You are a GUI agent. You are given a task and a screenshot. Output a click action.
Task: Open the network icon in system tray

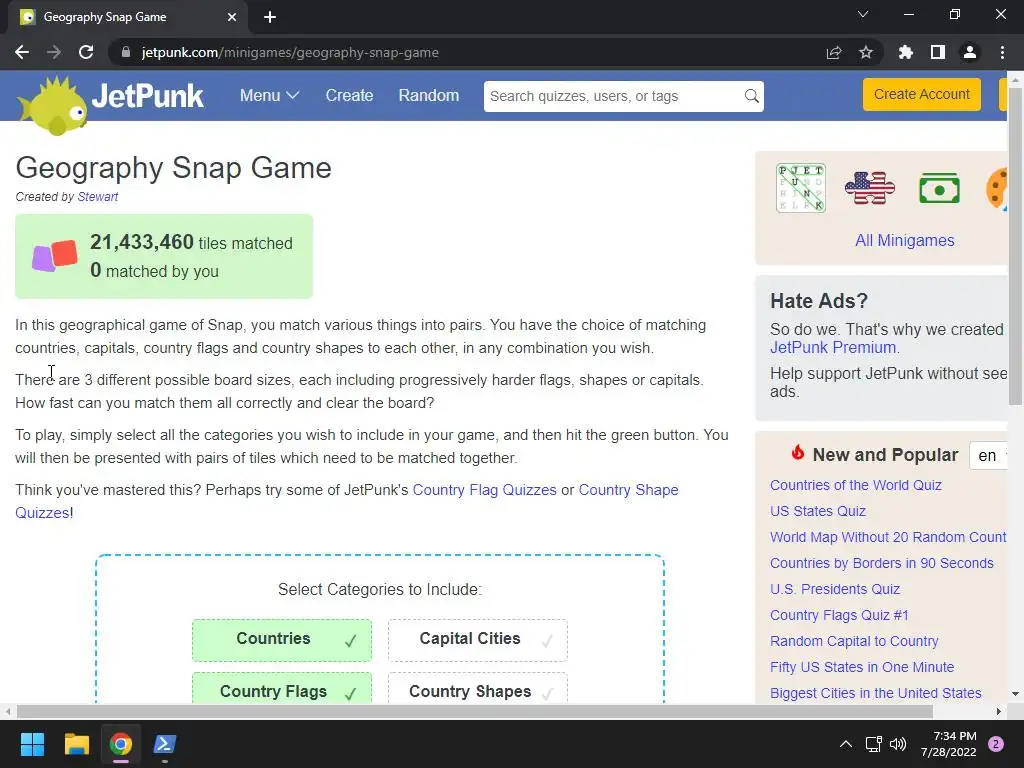[x=873, y=744]
